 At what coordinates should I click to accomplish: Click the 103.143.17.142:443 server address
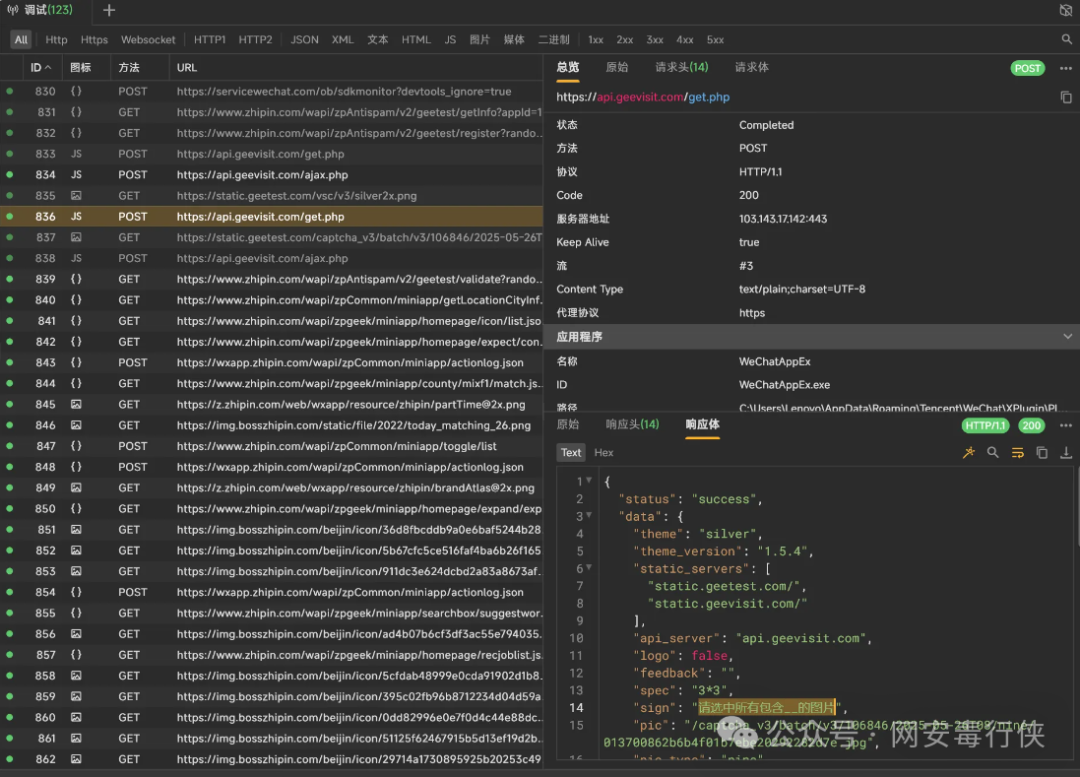(x=783, y=219)
